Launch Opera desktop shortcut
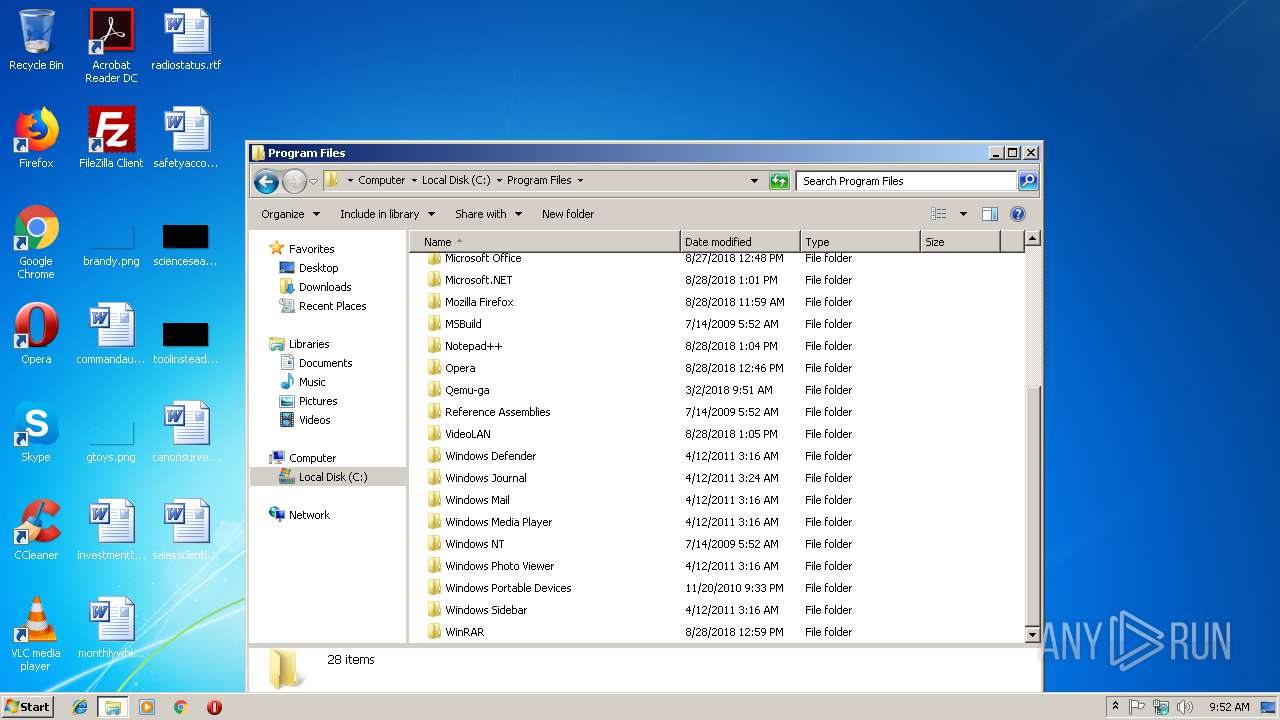The width and height of the screenshot is (1280, 720). (x=36, y=334)
